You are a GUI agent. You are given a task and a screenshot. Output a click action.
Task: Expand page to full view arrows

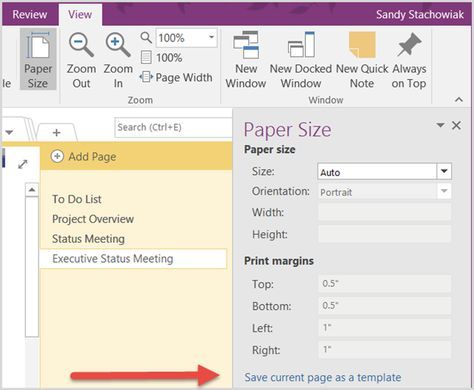pos(23,164)
